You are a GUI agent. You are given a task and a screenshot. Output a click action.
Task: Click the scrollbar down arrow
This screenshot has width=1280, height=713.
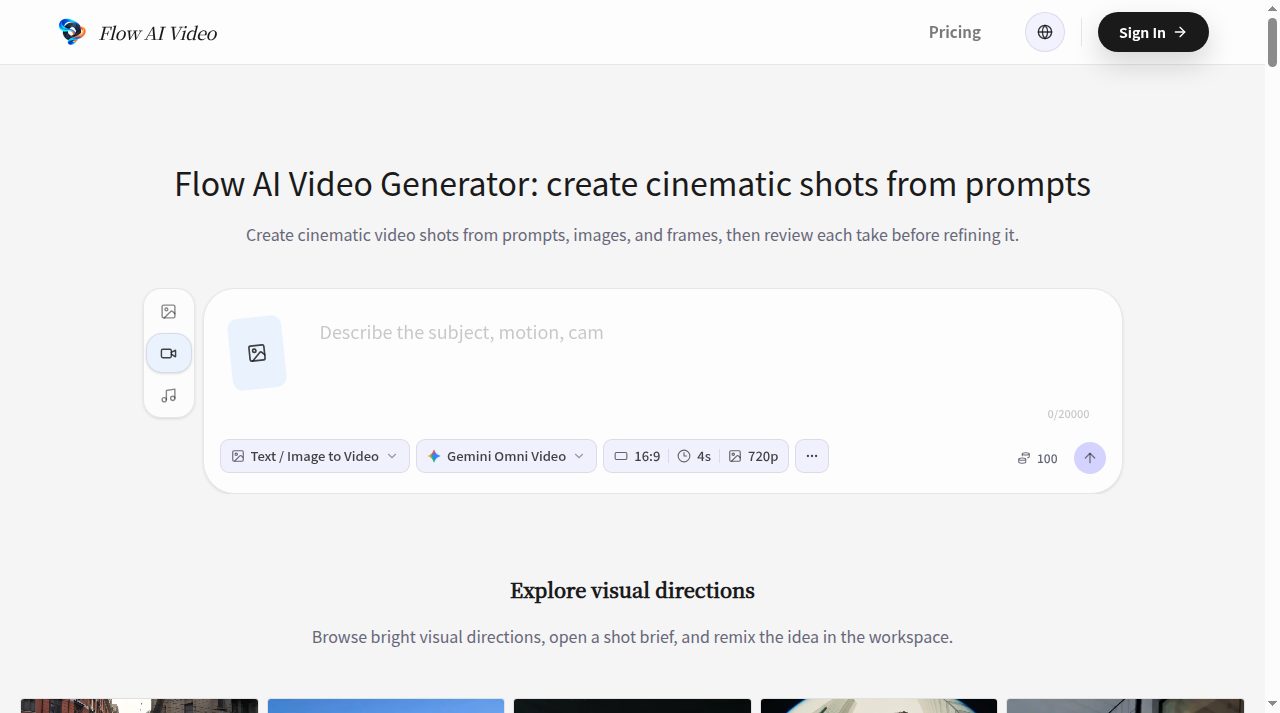[x=1272, y=705]
